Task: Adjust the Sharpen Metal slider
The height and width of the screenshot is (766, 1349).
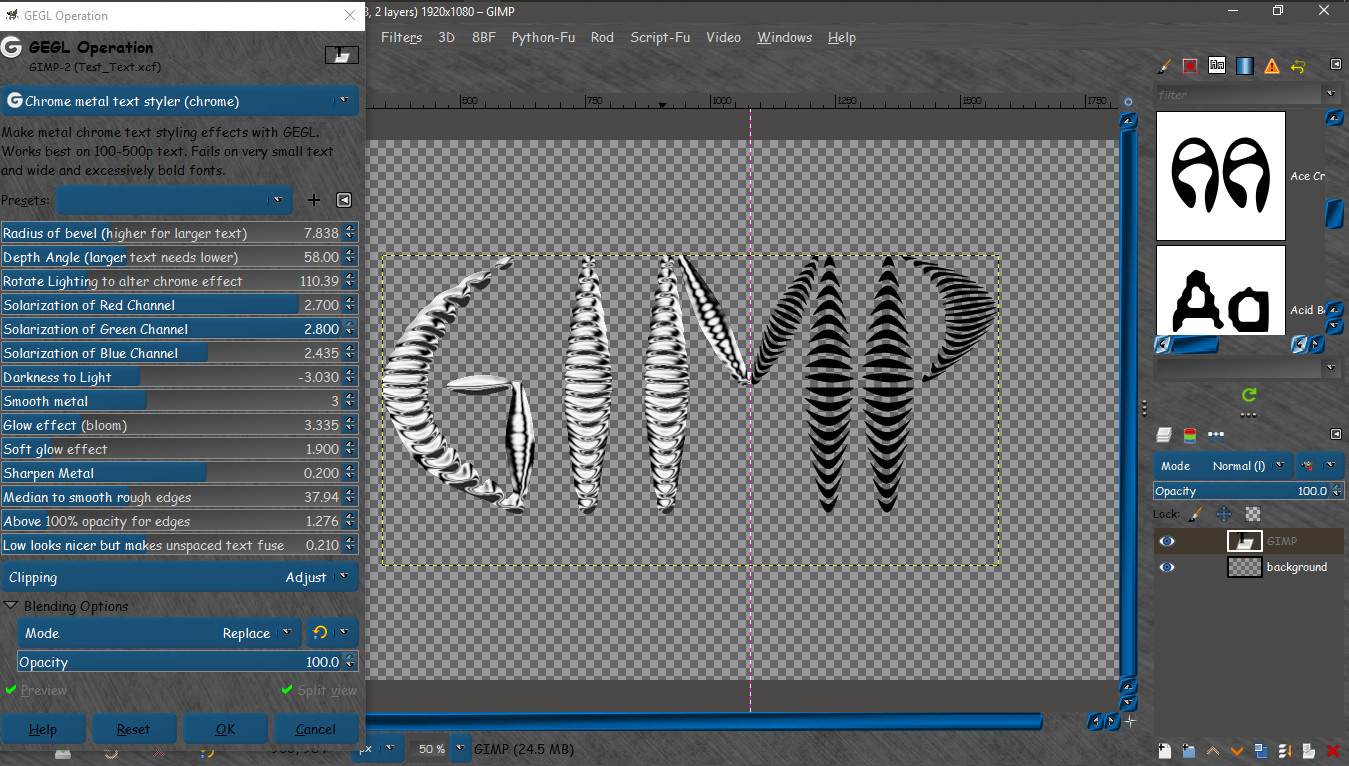Action: 180,473
